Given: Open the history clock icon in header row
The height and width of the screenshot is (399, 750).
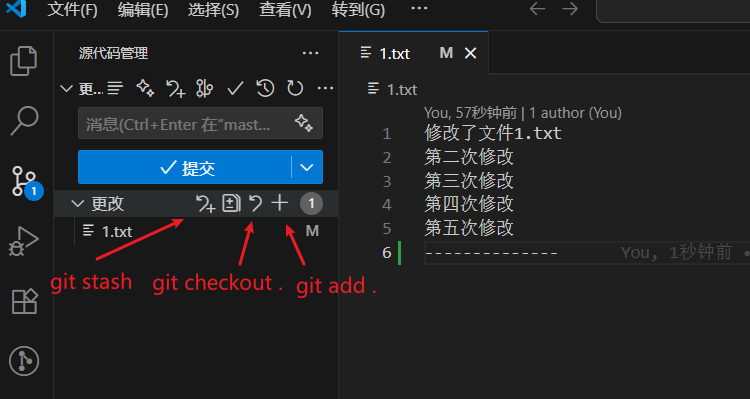Looking at the screenshot, I should click(265, 88).
